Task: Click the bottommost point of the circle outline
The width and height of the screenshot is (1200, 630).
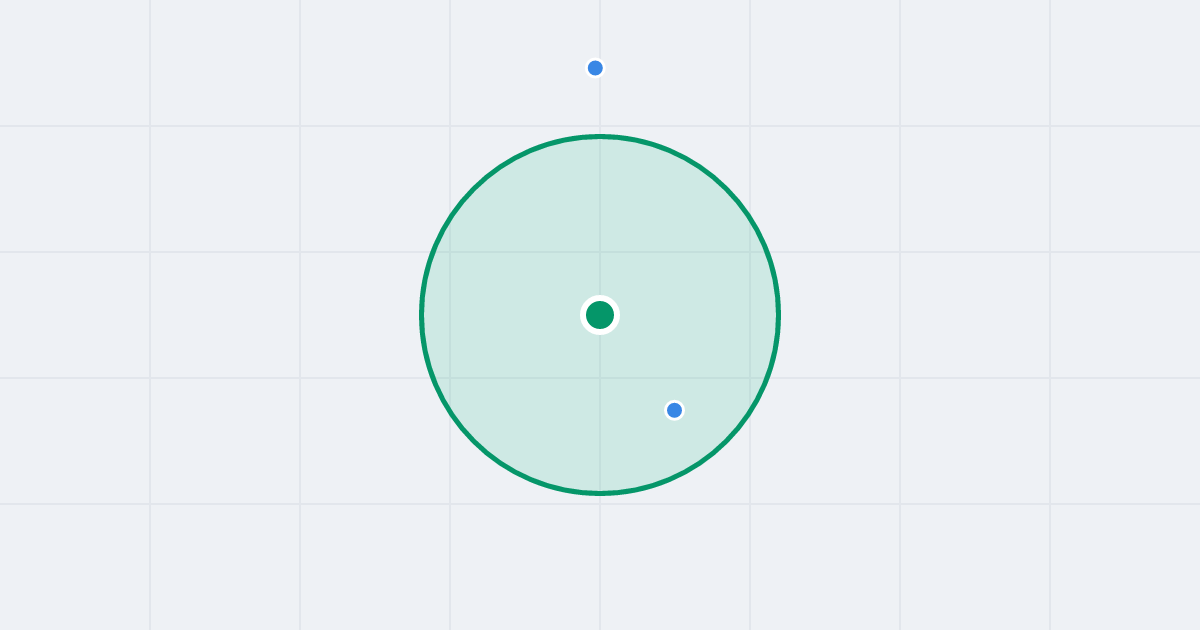Action: pyautogui.click(x=600, y=493)
